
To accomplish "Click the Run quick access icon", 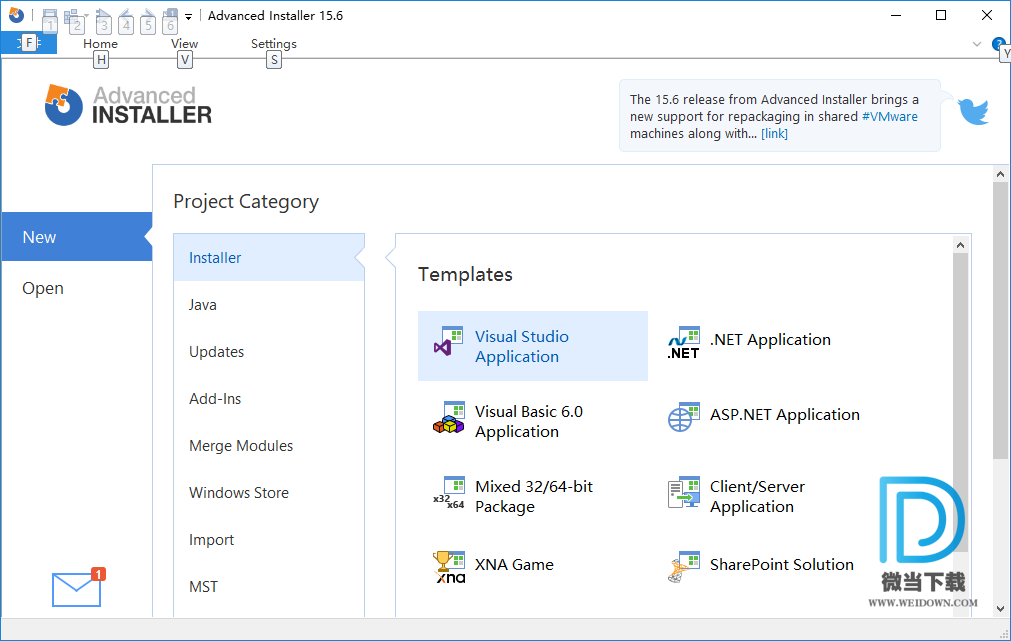I will [103, 16].
